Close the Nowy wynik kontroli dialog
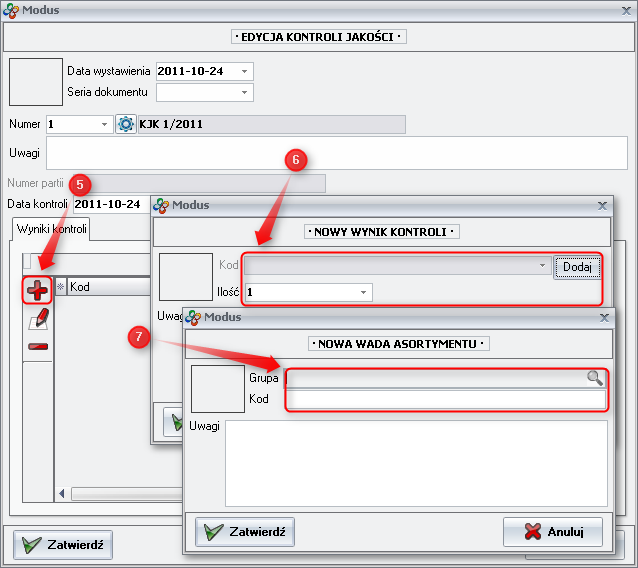 click(x=602, y=205)
